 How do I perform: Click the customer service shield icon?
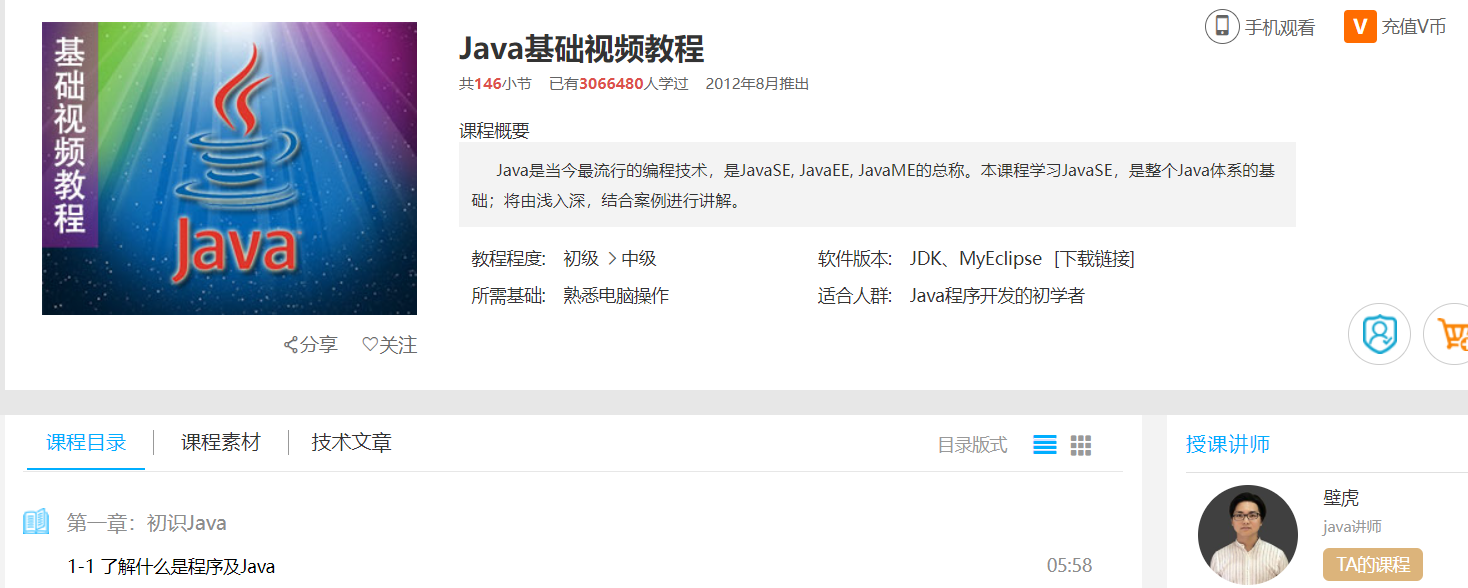[x=1379, y=334]
